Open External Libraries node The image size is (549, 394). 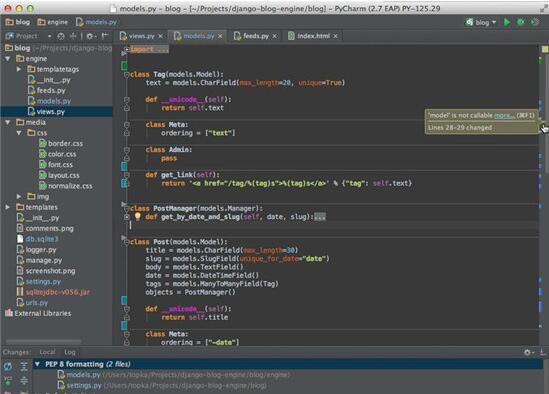[38, 313]
